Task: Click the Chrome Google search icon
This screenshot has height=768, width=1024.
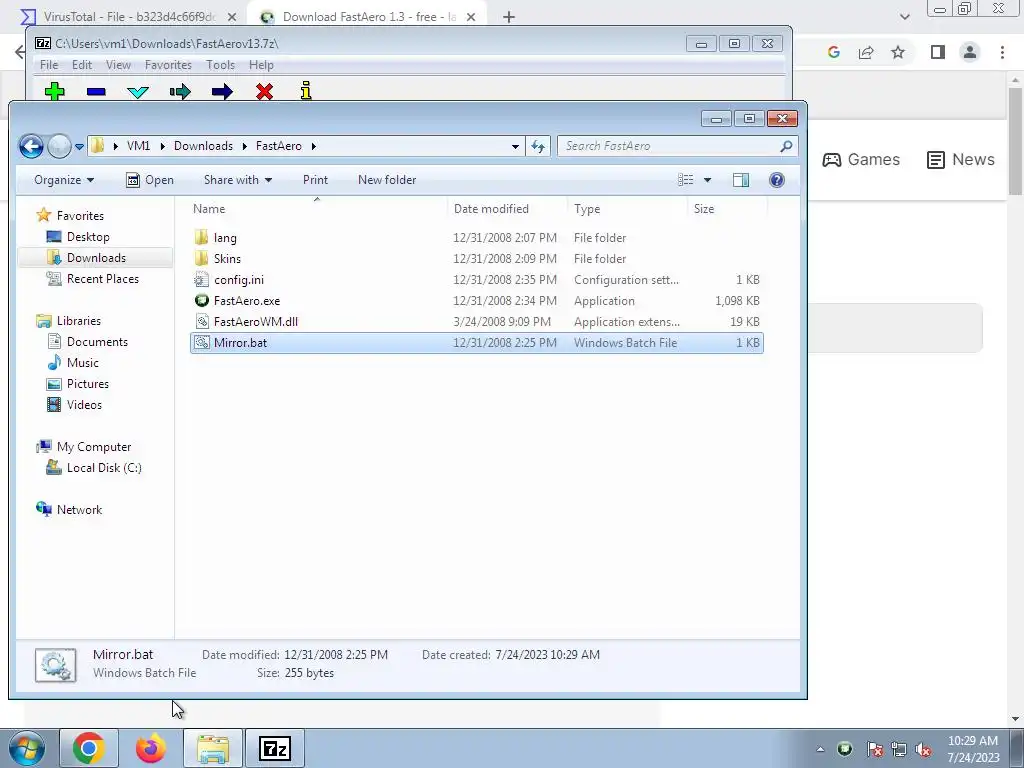Action: coord(833,52)
